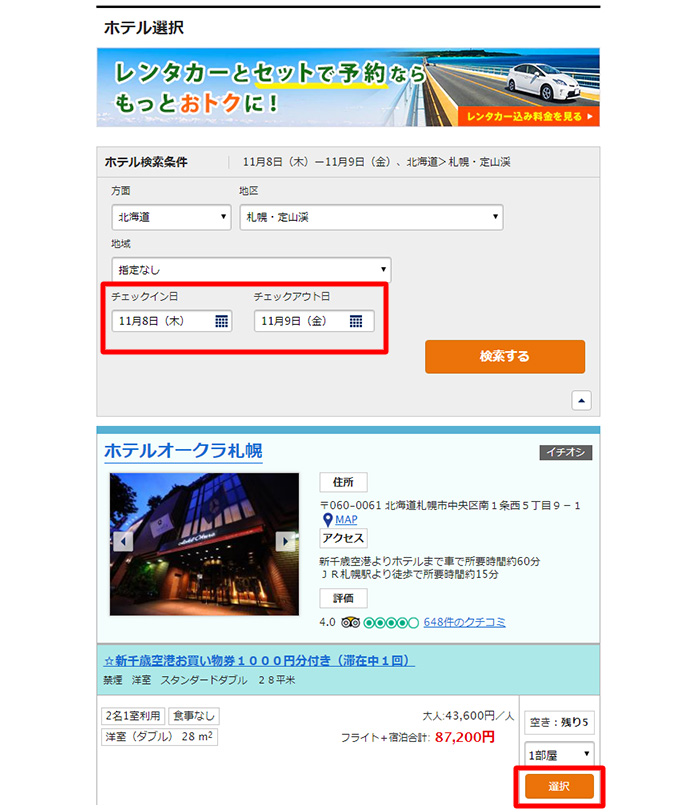The height and width of the screenshot is (812, 700).
Task: Click the ホテル検索条件 heading
Action: (x=146, y=162)
